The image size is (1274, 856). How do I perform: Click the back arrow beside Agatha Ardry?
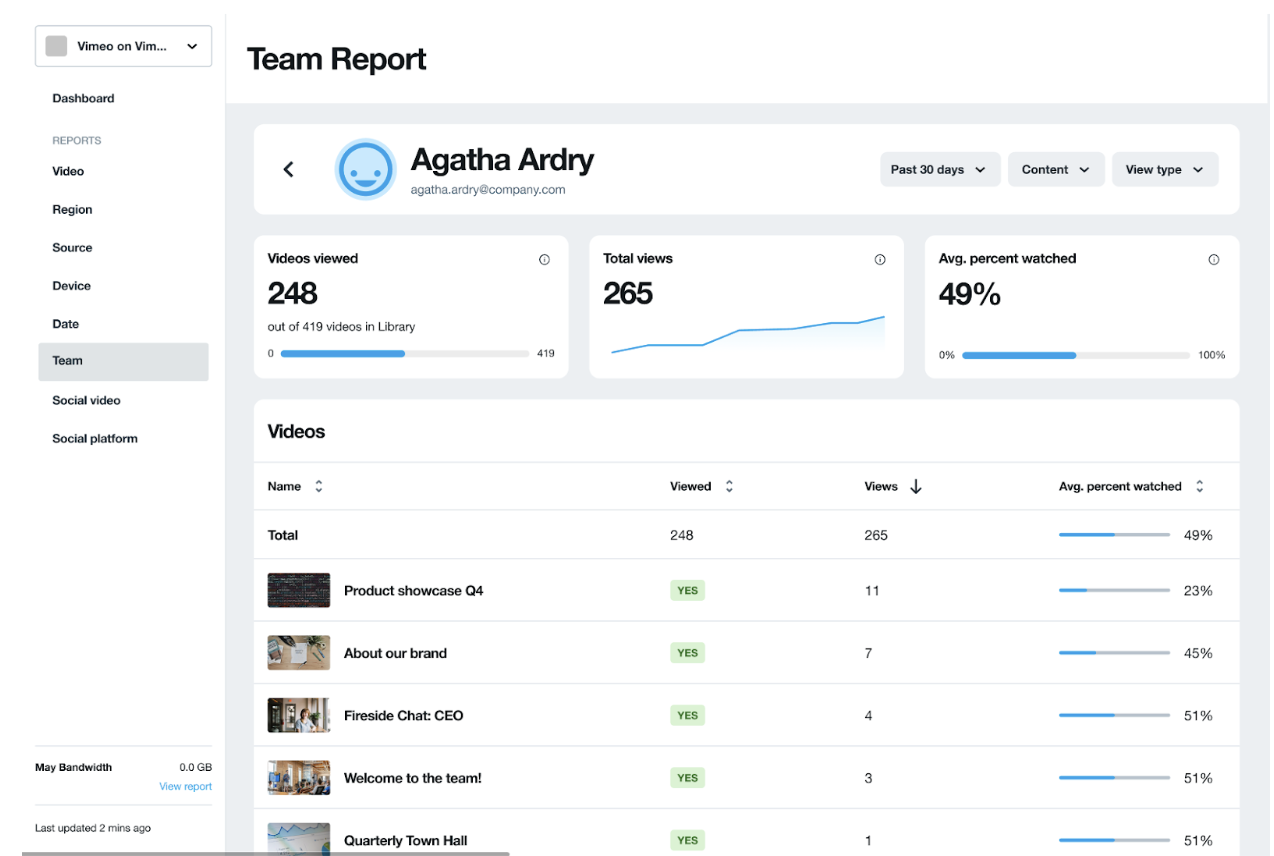point(289,169)
